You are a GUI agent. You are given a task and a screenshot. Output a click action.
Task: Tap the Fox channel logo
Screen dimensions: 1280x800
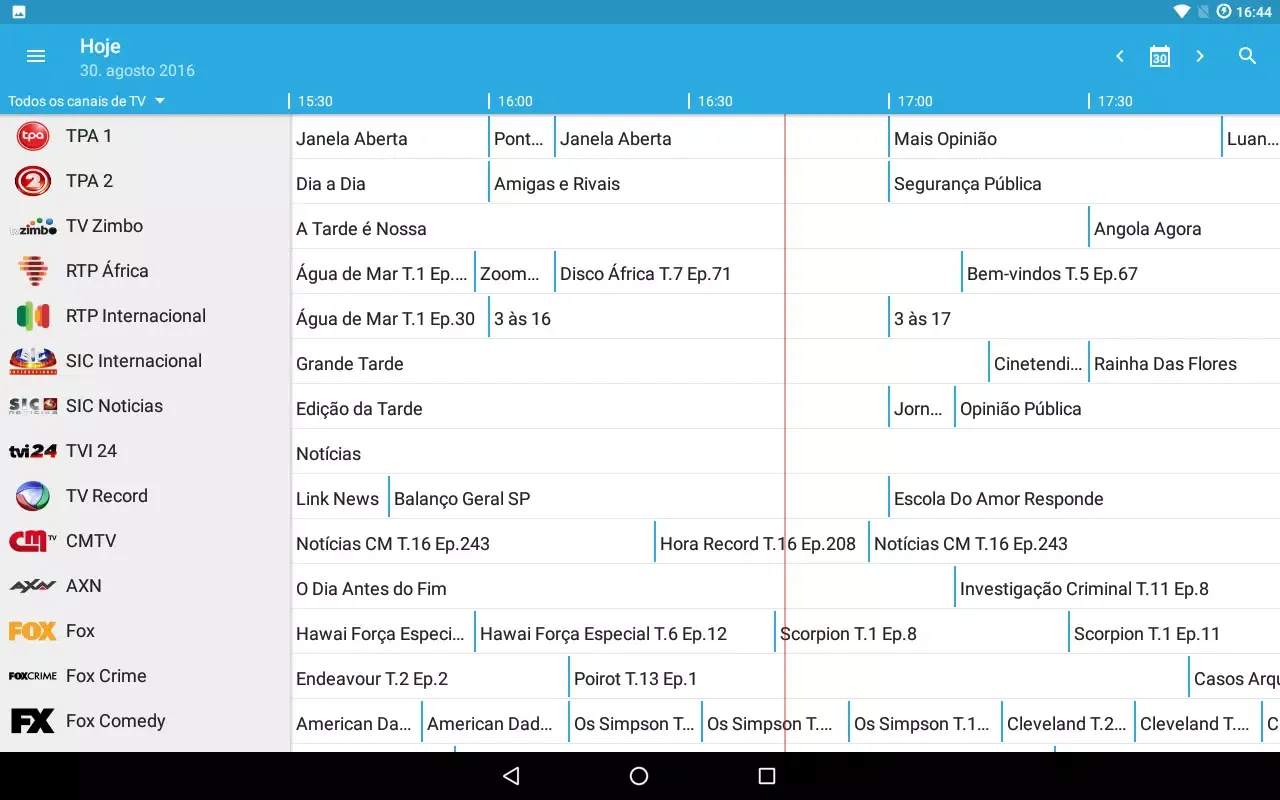[33, 631]
